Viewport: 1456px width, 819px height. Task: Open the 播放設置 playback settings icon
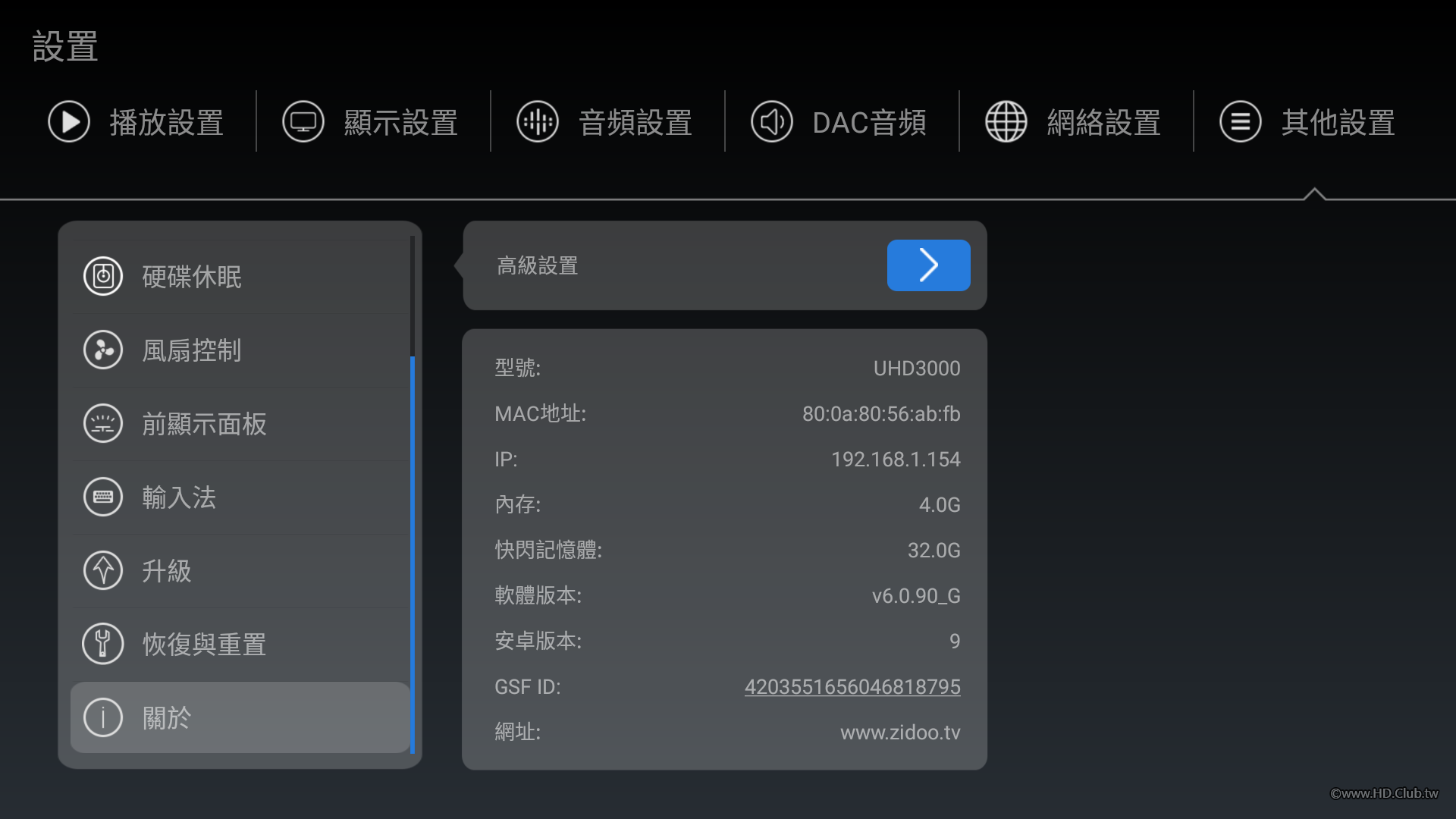[x=69, y=121]
